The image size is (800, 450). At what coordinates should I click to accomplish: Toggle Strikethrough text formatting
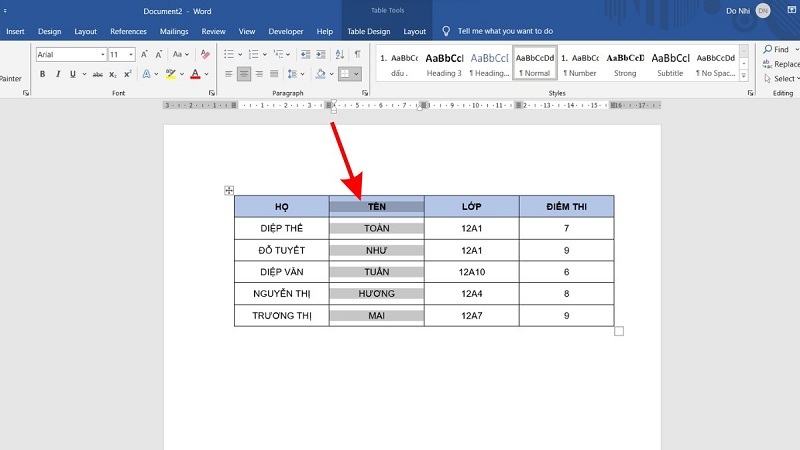97,74
